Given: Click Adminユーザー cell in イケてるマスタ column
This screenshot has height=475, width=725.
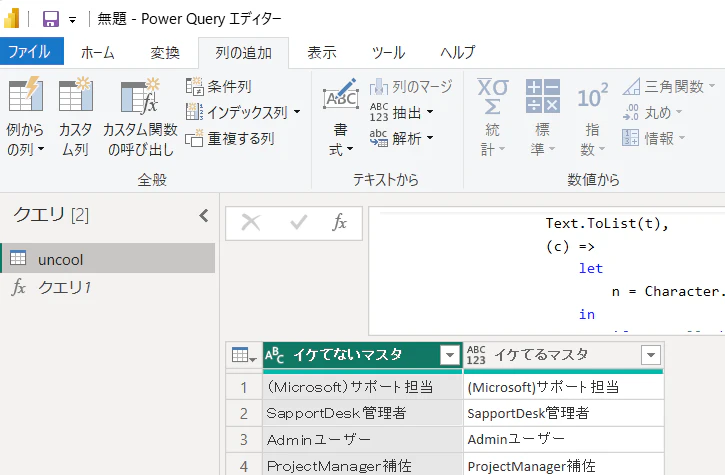Looking at the screenshot, I should click(x=564, y=439).
